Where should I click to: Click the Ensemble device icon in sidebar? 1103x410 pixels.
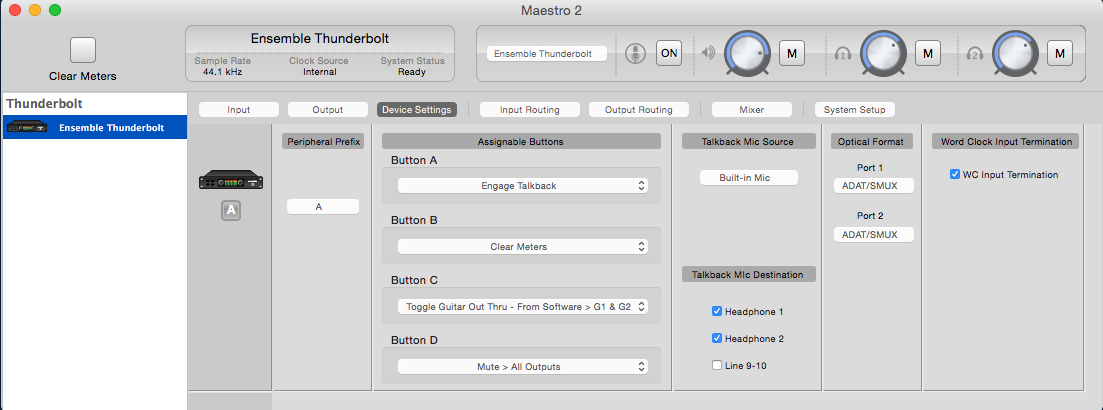point(28,127)
